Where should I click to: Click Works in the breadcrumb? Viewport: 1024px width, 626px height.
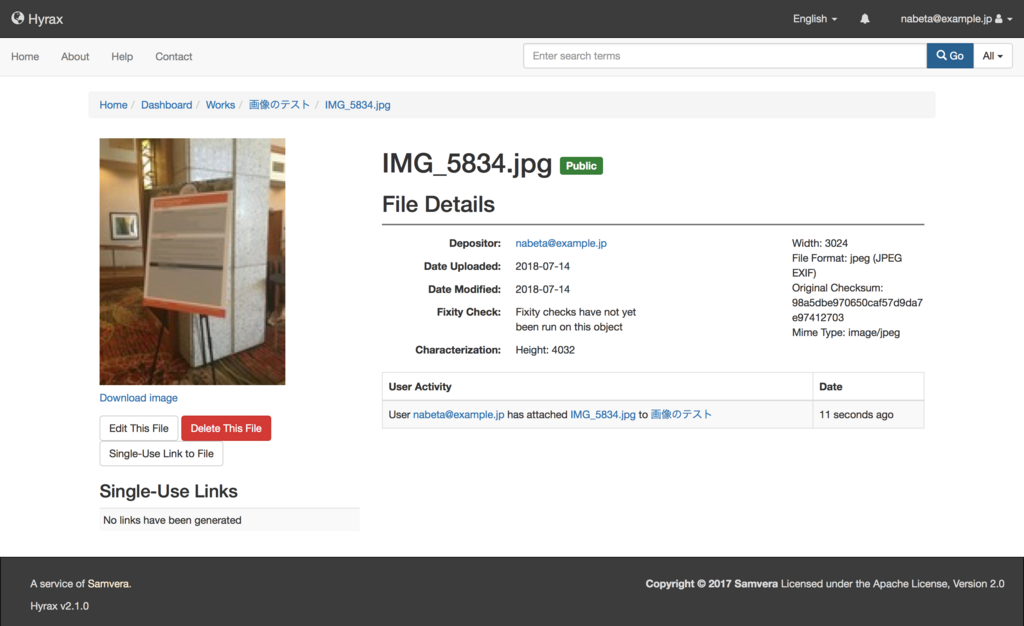pos(220,105)
